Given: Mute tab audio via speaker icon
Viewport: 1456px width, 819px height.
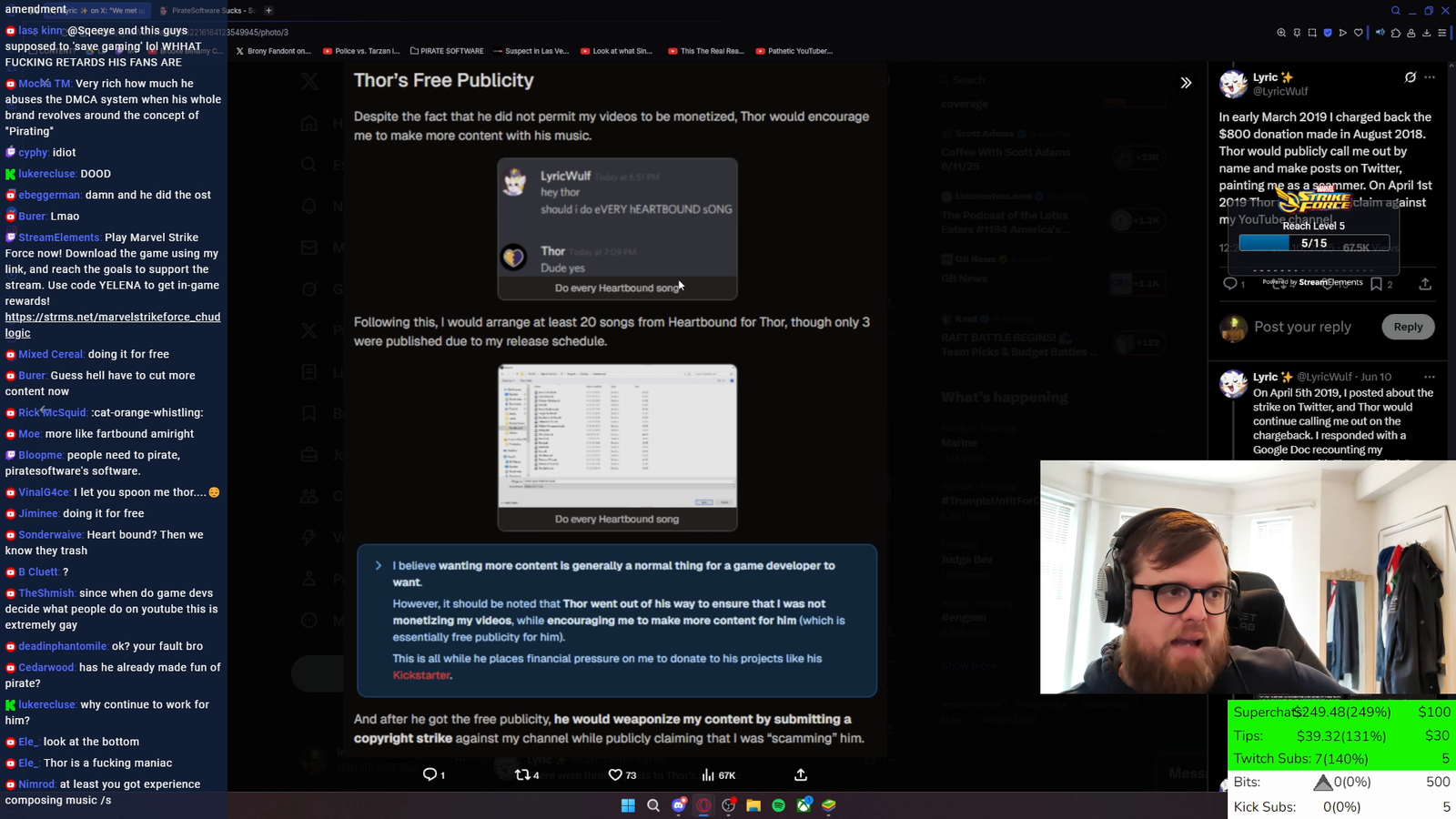Looking at the screenshot, I should [x=1380, y=33].
